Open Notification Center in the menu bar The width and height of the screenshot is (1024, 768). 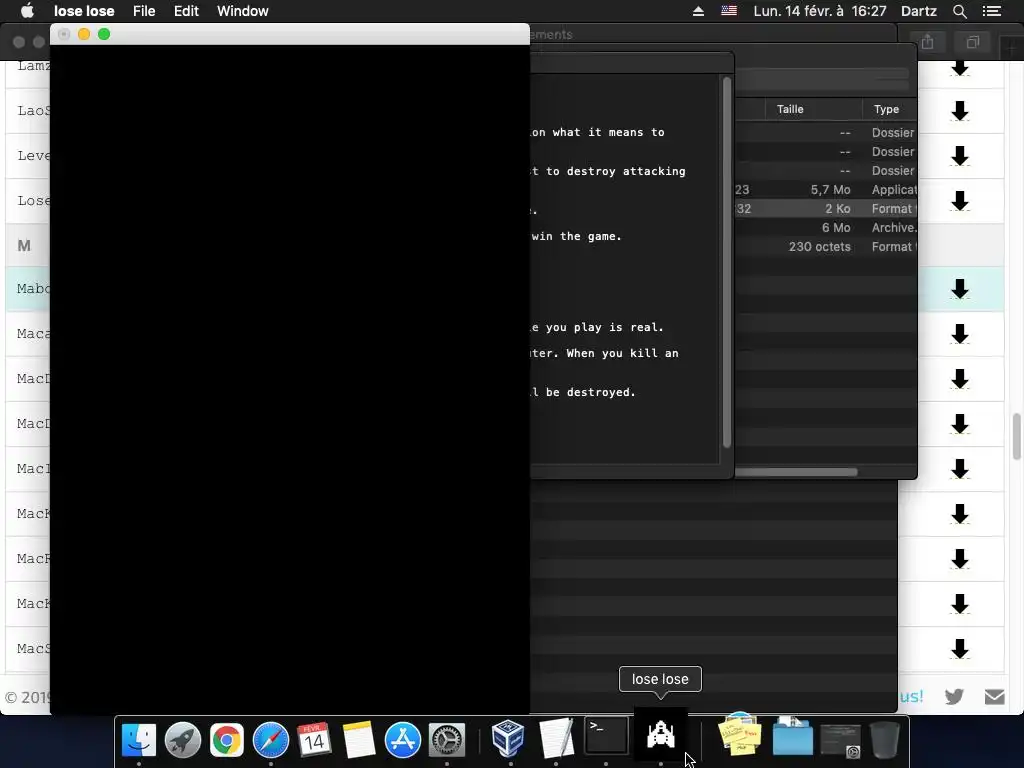(x=992, y=11)
